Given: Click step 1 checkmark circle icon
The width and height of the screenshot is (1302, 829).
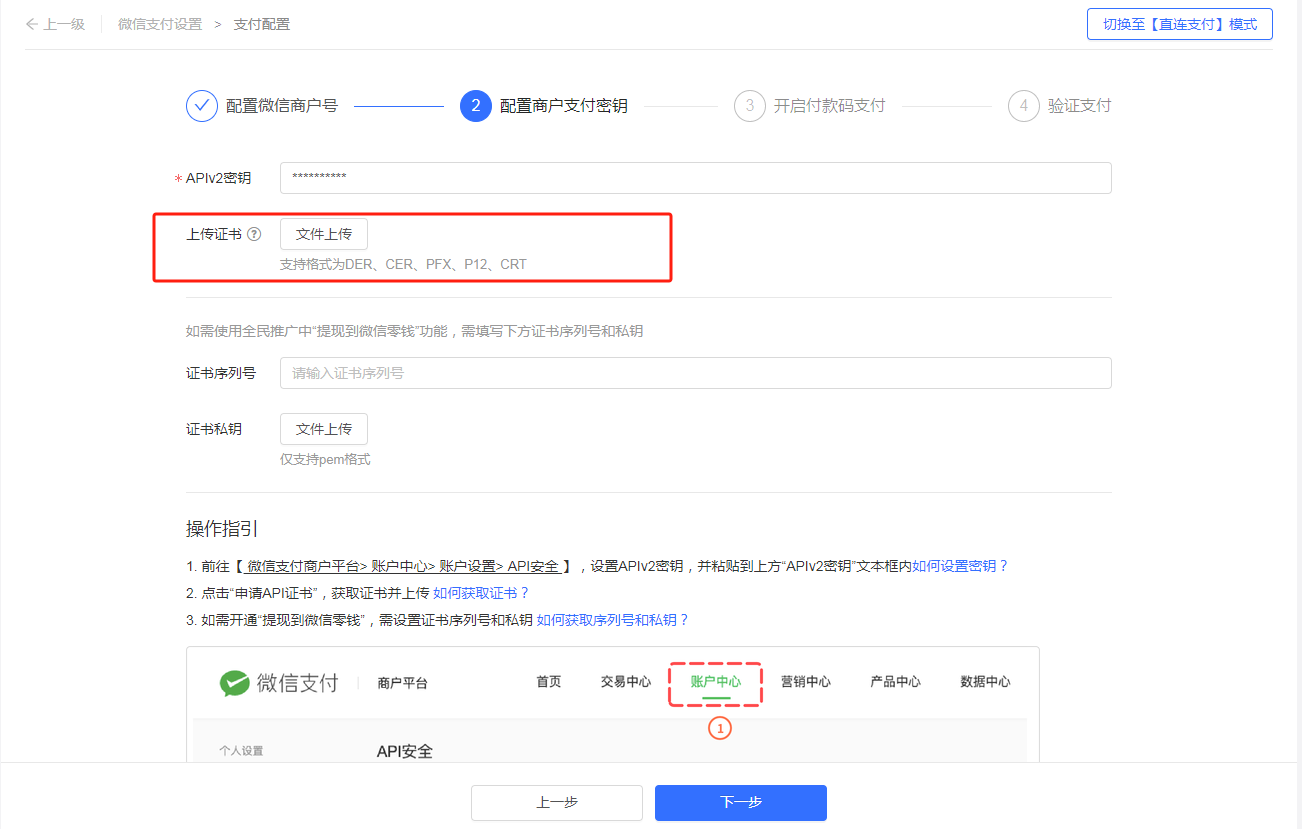Looking at the screenshot, I should tap(202, 106).
